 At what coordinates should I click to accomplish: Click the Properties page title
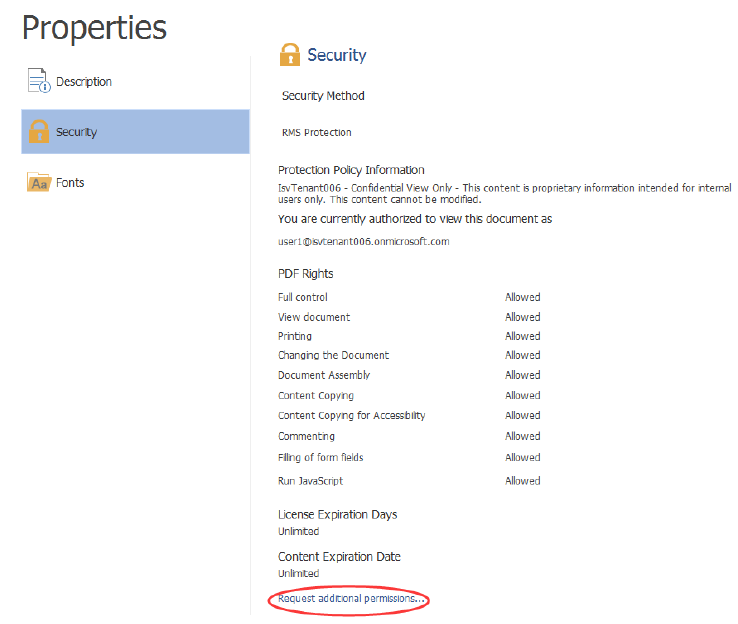[94, 28]
